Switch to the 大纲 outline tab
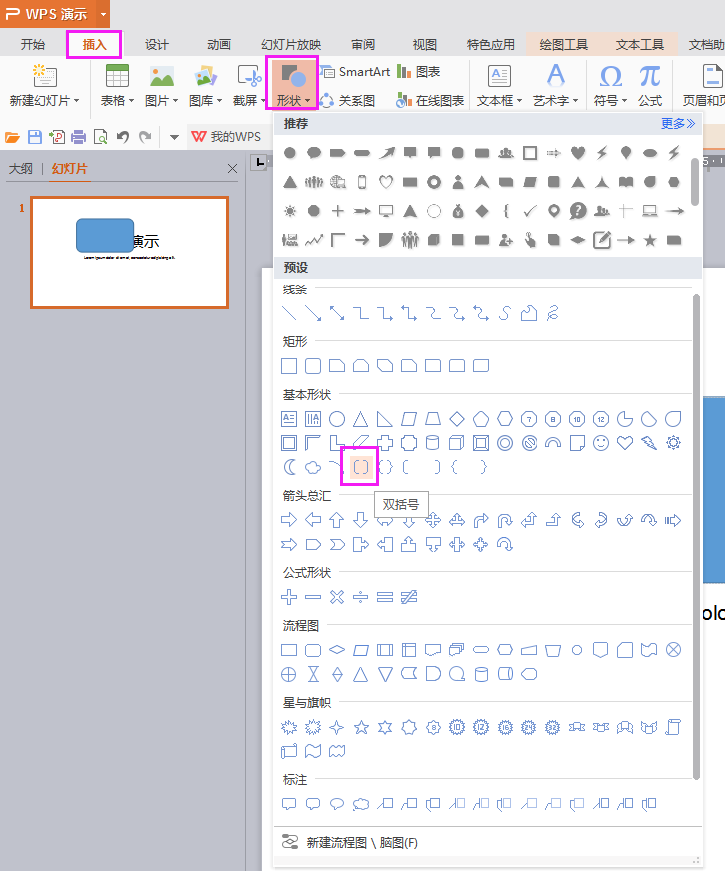 (21, 169)
